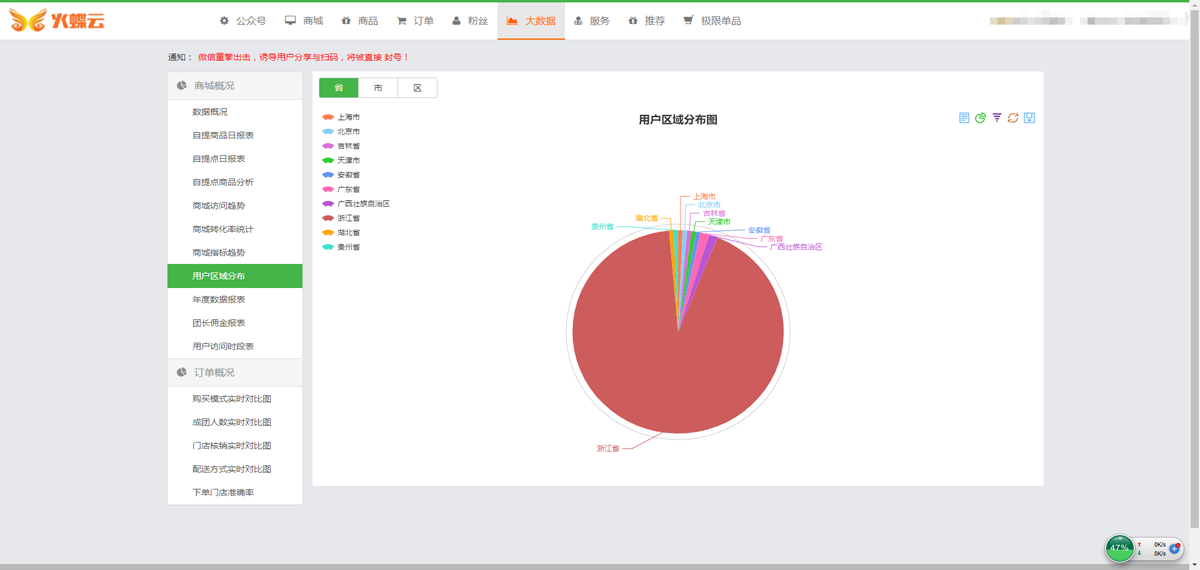Viewport: 1200px width, 570px height.
Task: Open 商城指标趋势 page
Action: click(x=219, y=253)
